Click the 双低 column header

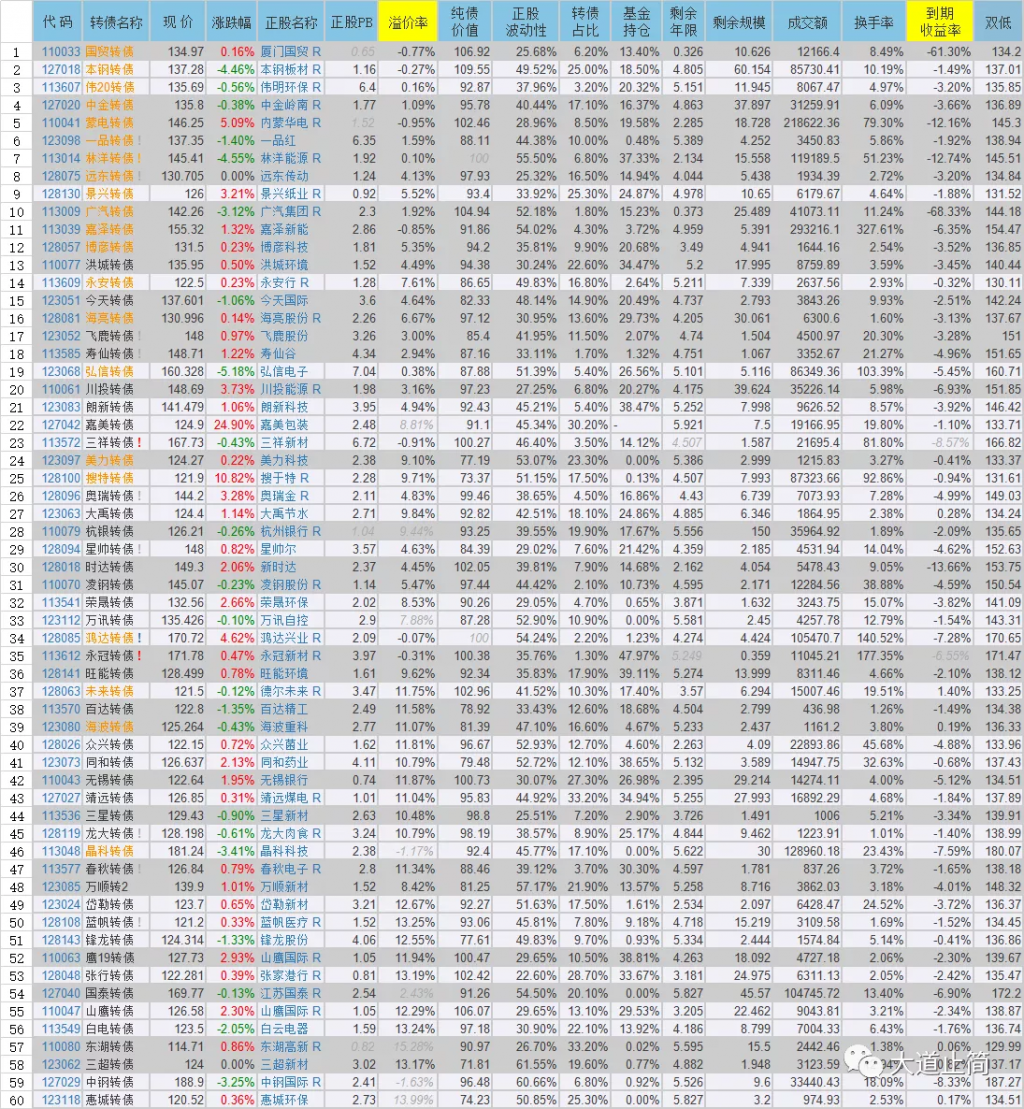tap(998, 22)
